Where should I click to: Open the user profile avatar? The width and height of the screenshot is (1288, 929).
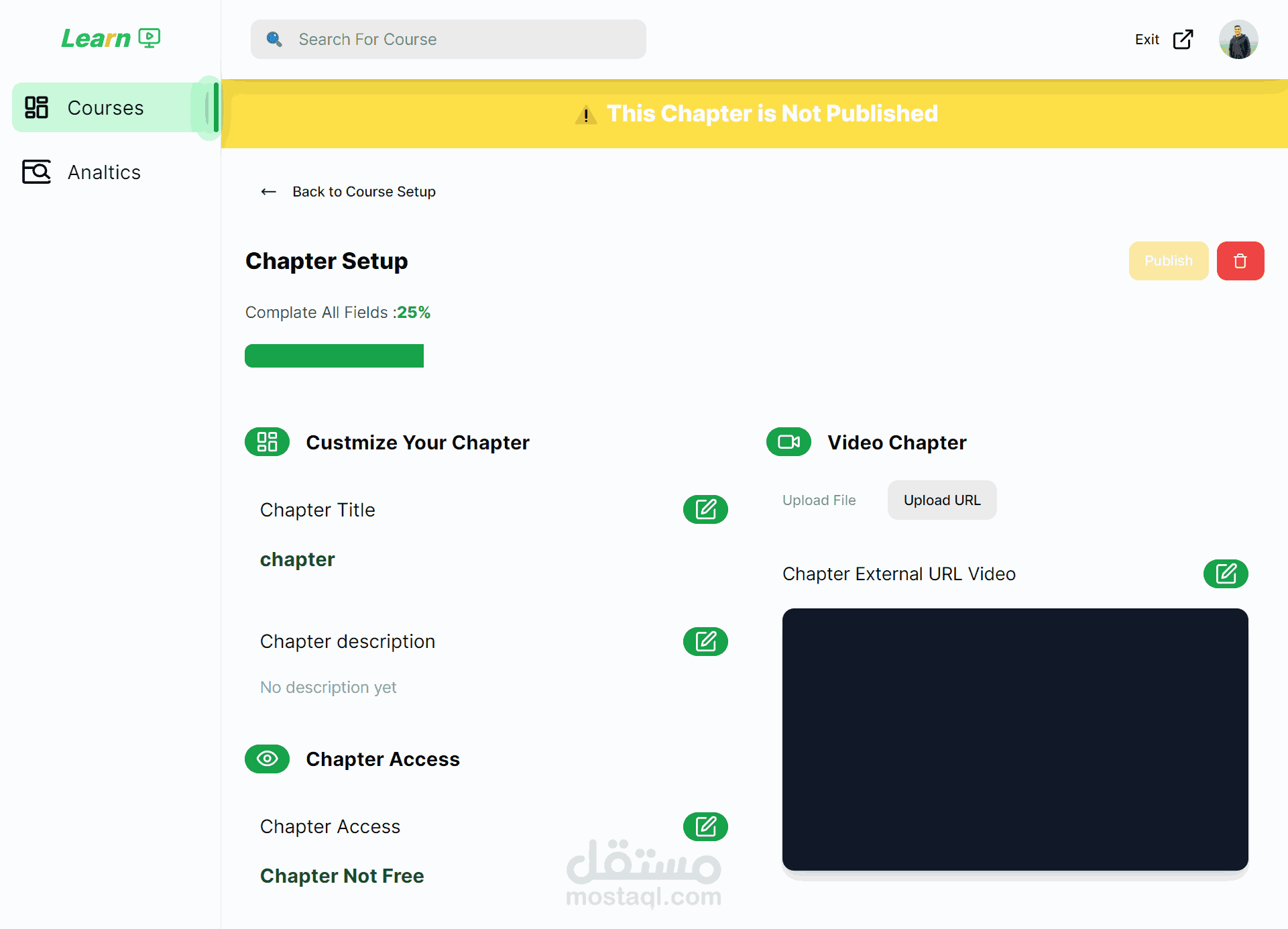[x=1238, y=40]
